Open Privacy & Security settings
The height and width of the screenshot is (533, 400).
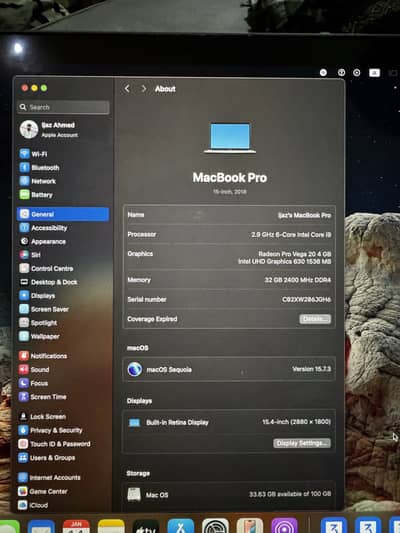click(x=51, y=430)
